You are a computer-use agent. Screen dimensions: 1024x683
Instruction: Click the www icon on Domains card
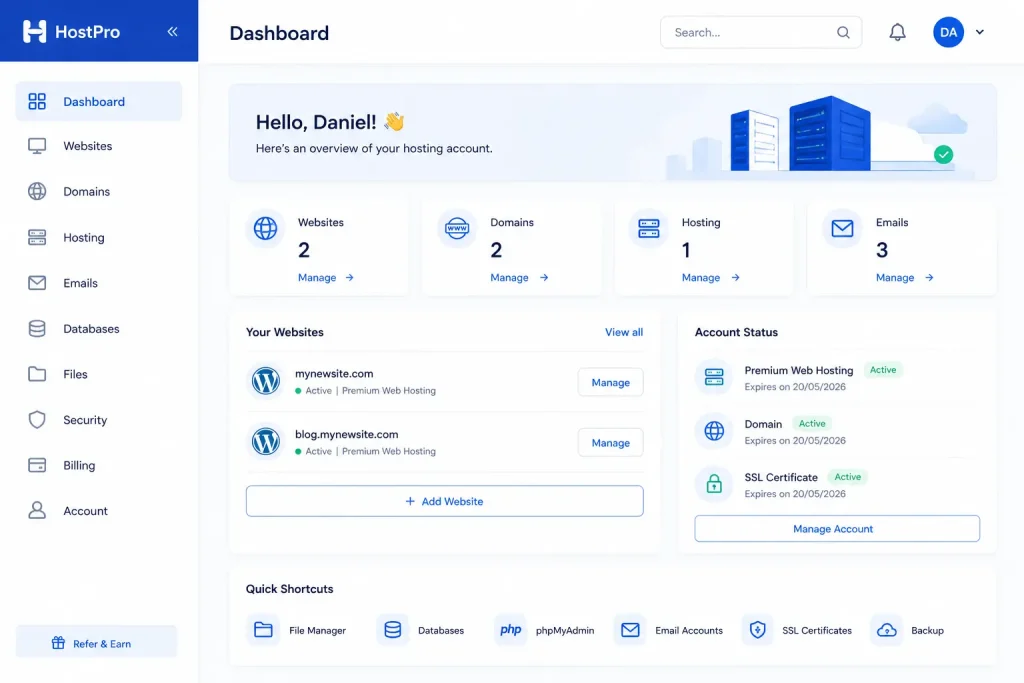click(456, 228)
